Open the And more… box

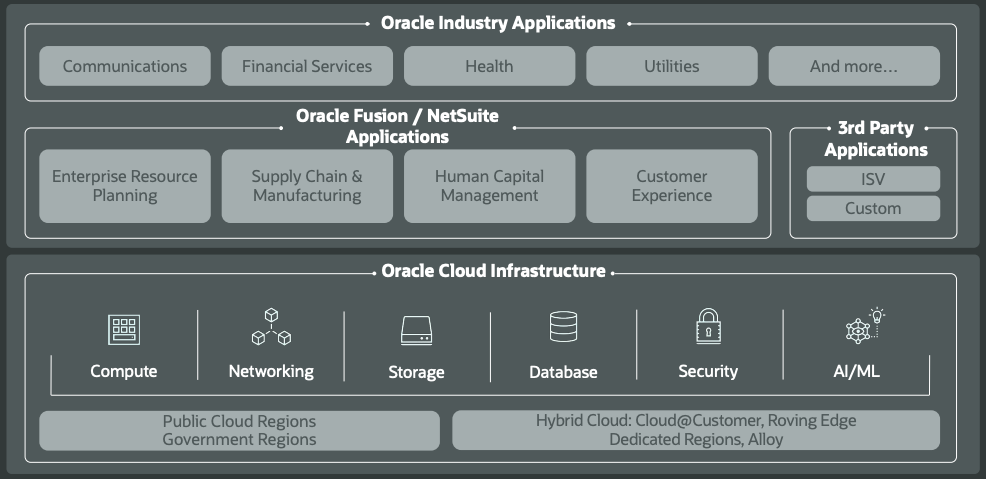pyautogui.click(x=854, y=66)
